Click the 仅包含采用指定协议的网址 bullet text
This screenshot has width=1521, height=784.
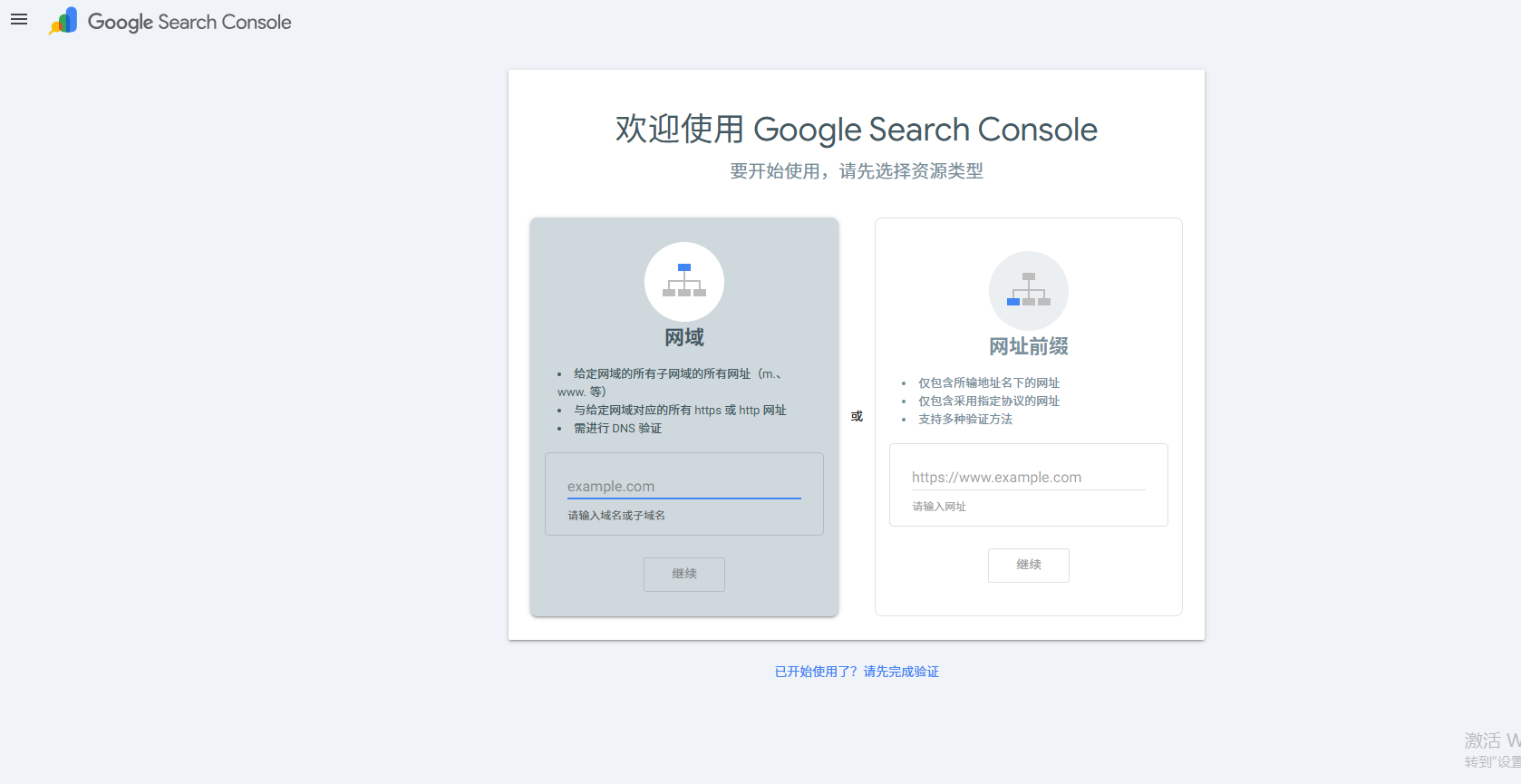(989, 401)
